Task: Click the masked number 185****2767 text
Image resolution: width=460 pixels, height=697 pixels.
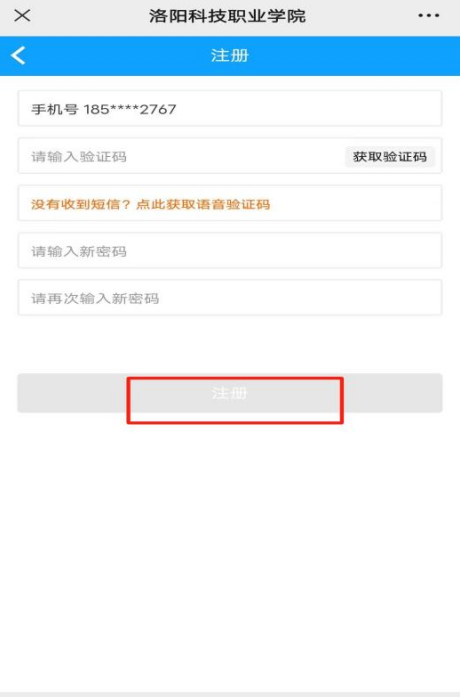Action: click(130, 109)
